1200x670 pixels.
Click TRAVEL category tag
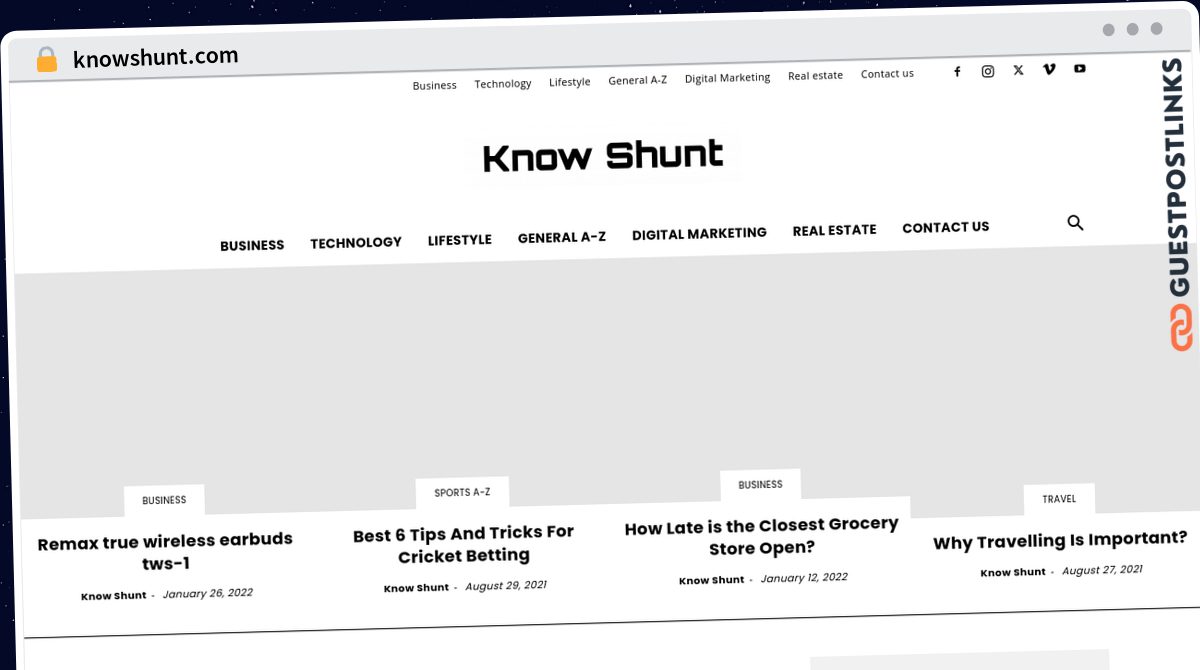click(x=1059, y=499)
